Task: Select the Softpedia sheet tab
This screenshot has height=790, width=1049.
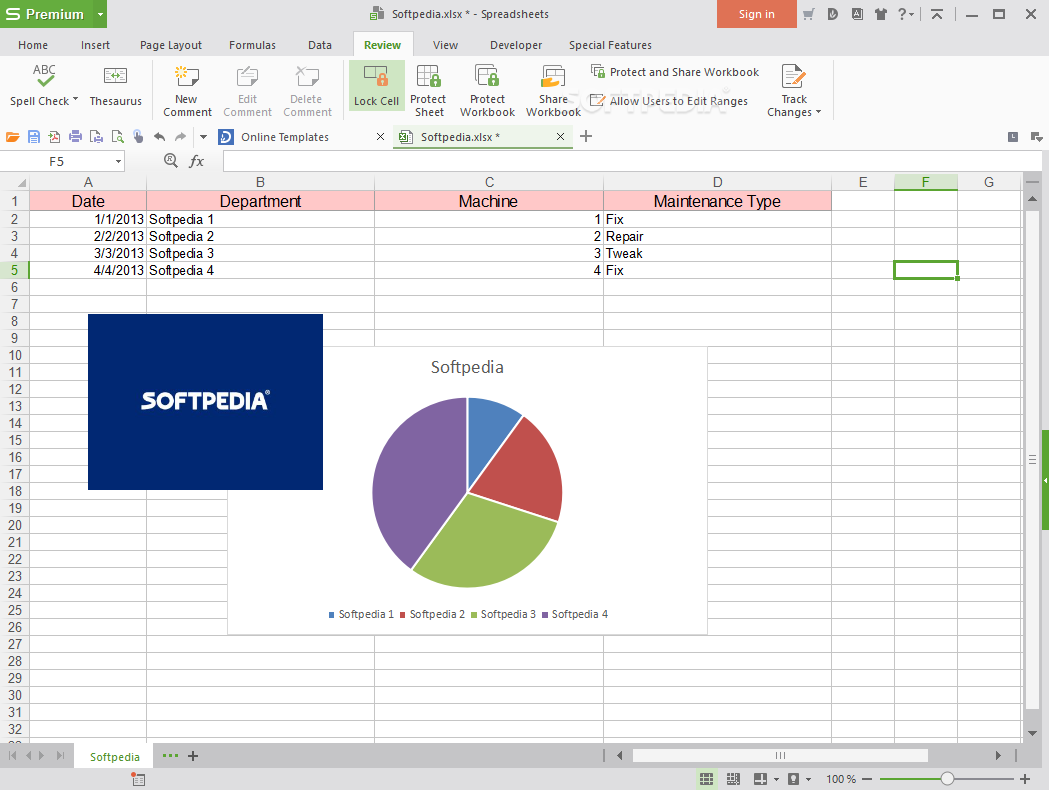Action: [x=114, y=757]
